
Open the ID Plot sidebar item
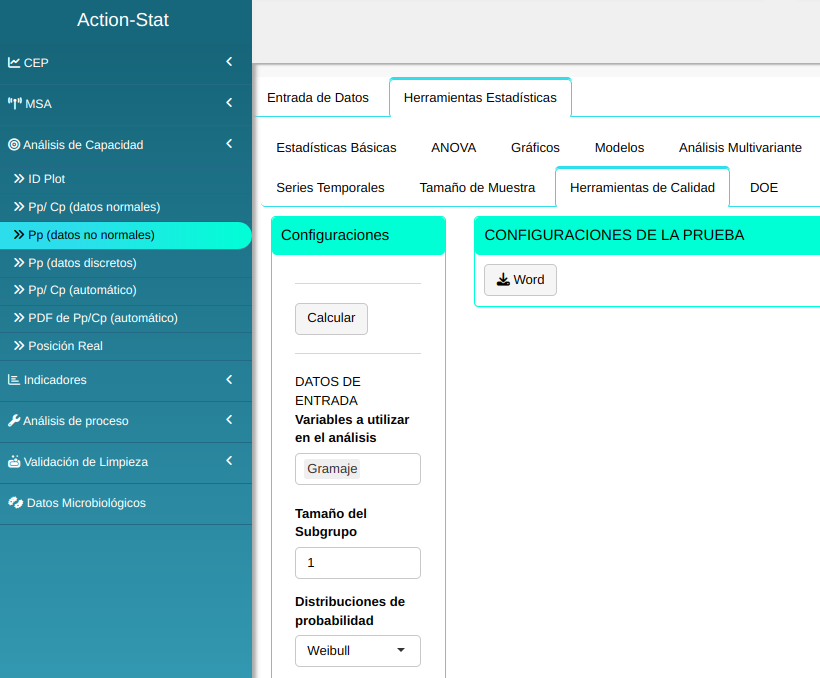tap(46, 179)
